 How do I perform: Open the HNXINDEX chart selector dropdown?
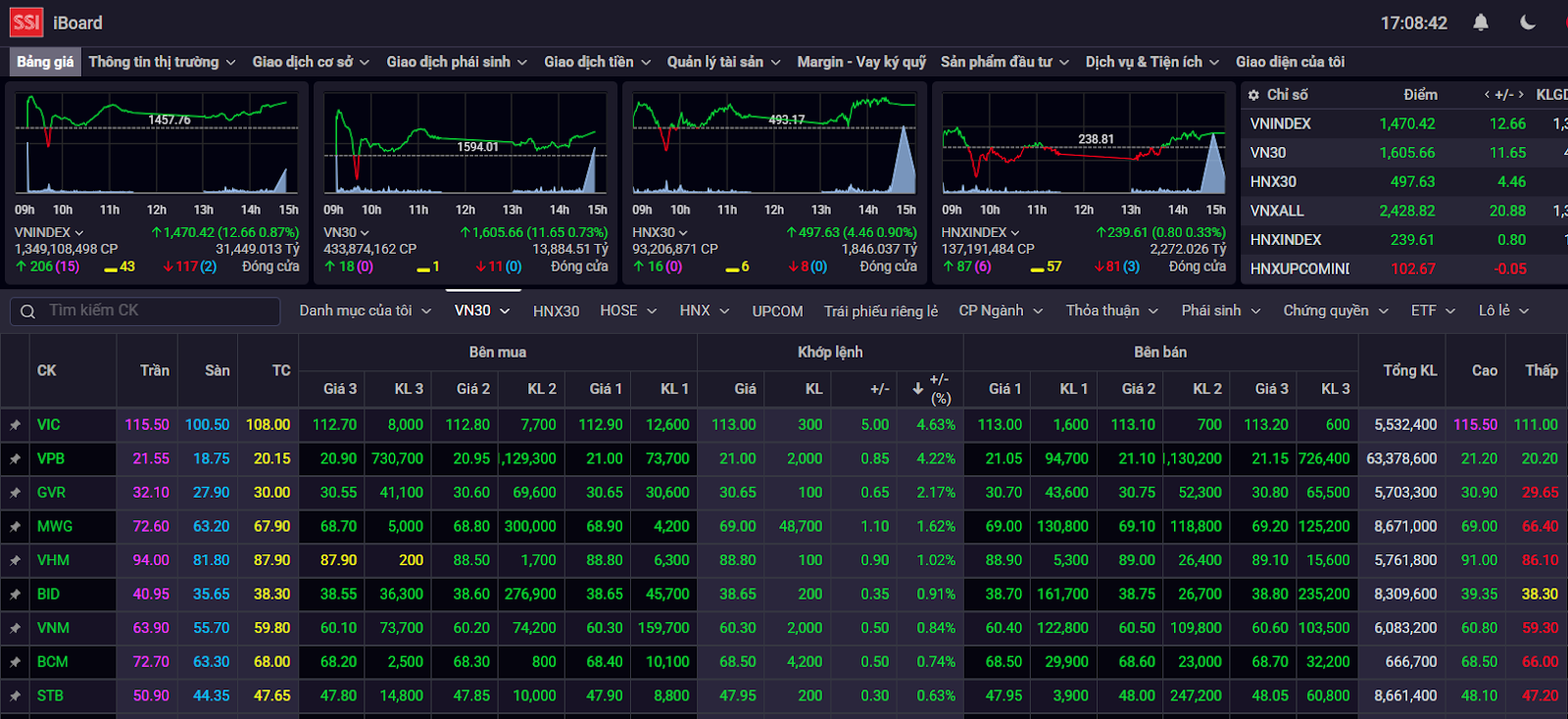tap(980, 232)
